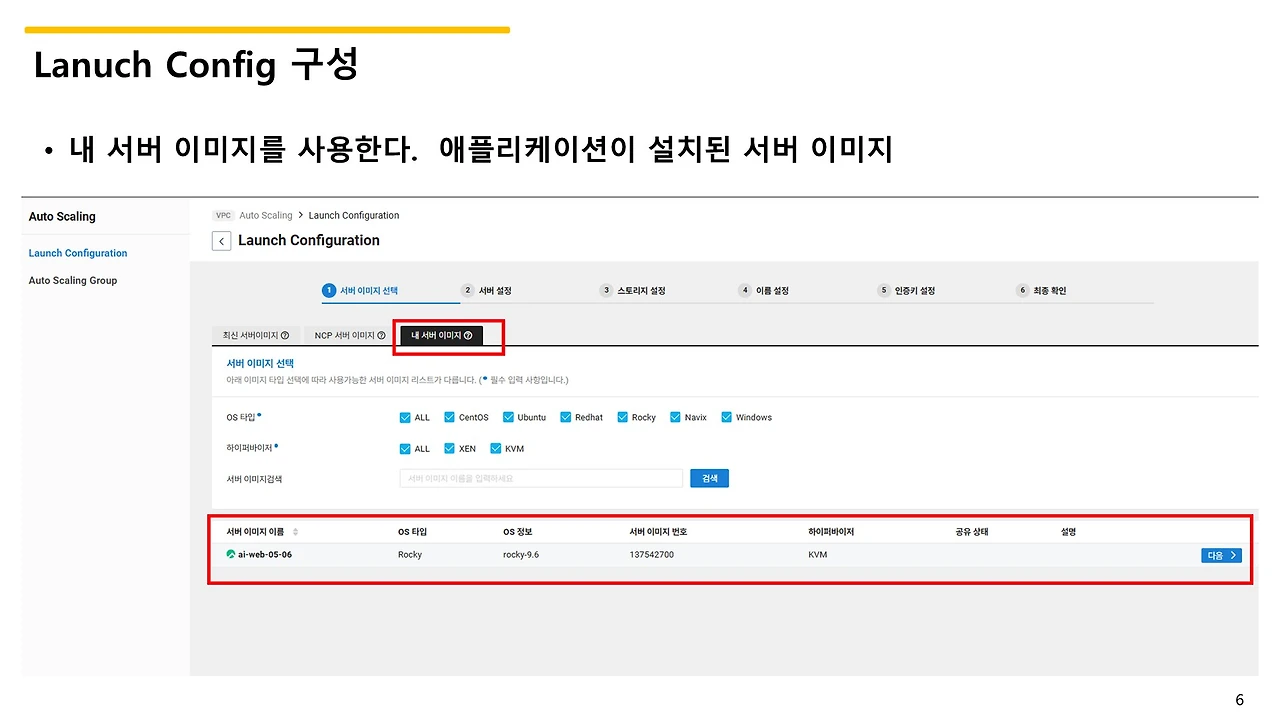Image resolution: width=1280 pixels, height=720 pixels.
Task: Toggle the Rocky checkbox
Action: pyautogui.click(x=623, y=417)
